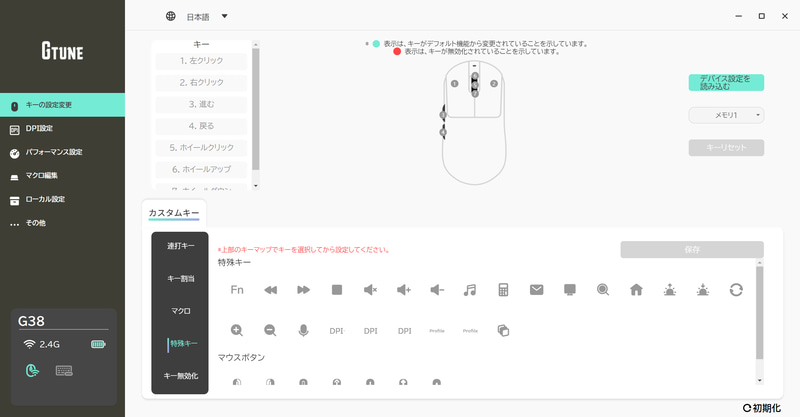Click the teal mouse device icon under G38

[32, 371]
